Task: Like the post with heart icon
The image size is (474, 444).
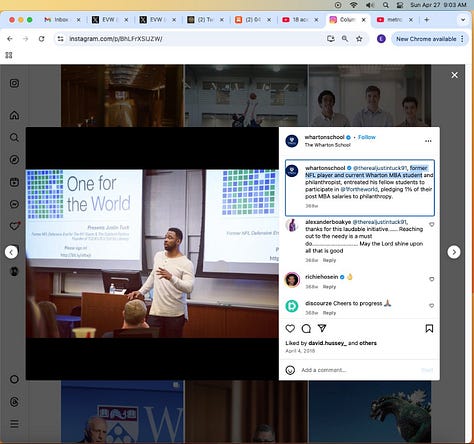Action: coord(290,329)
